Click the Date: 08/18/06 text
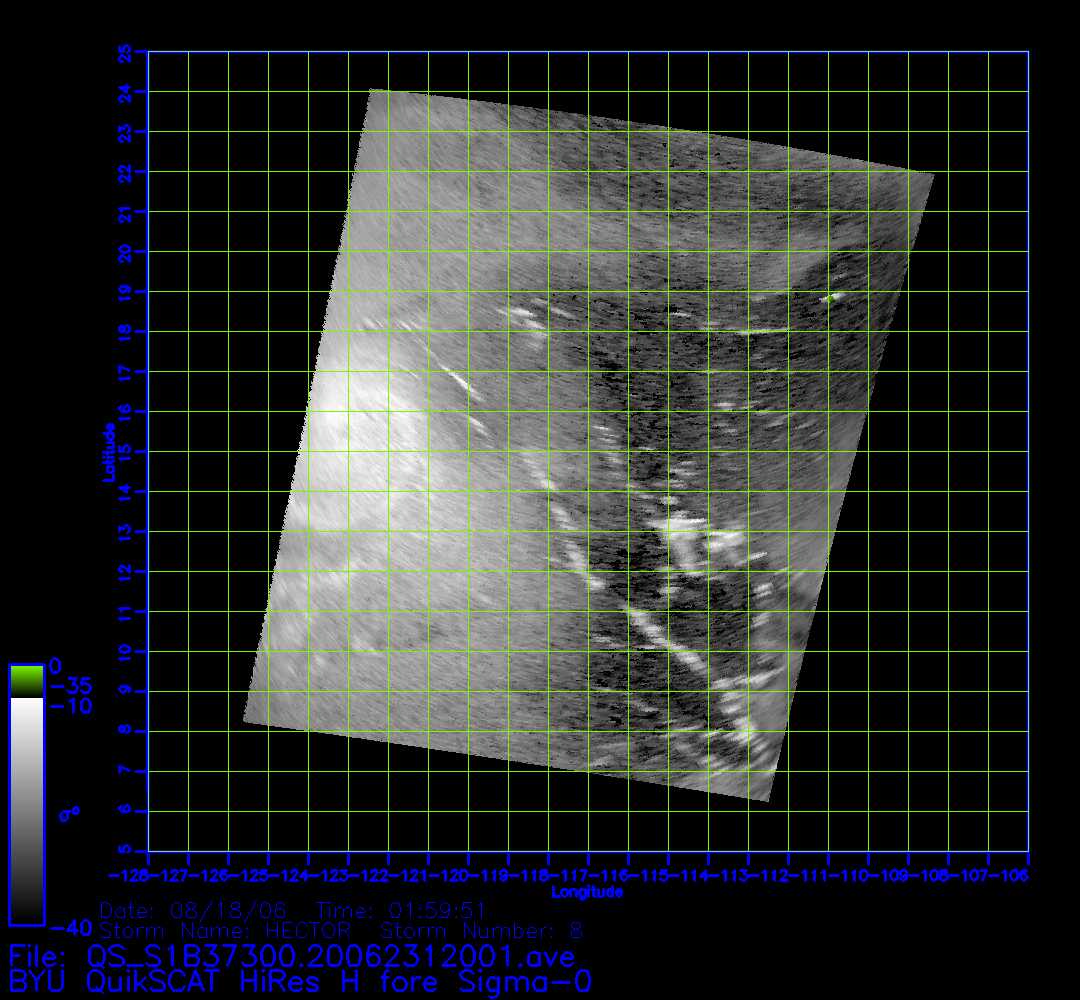 point(194,911)
